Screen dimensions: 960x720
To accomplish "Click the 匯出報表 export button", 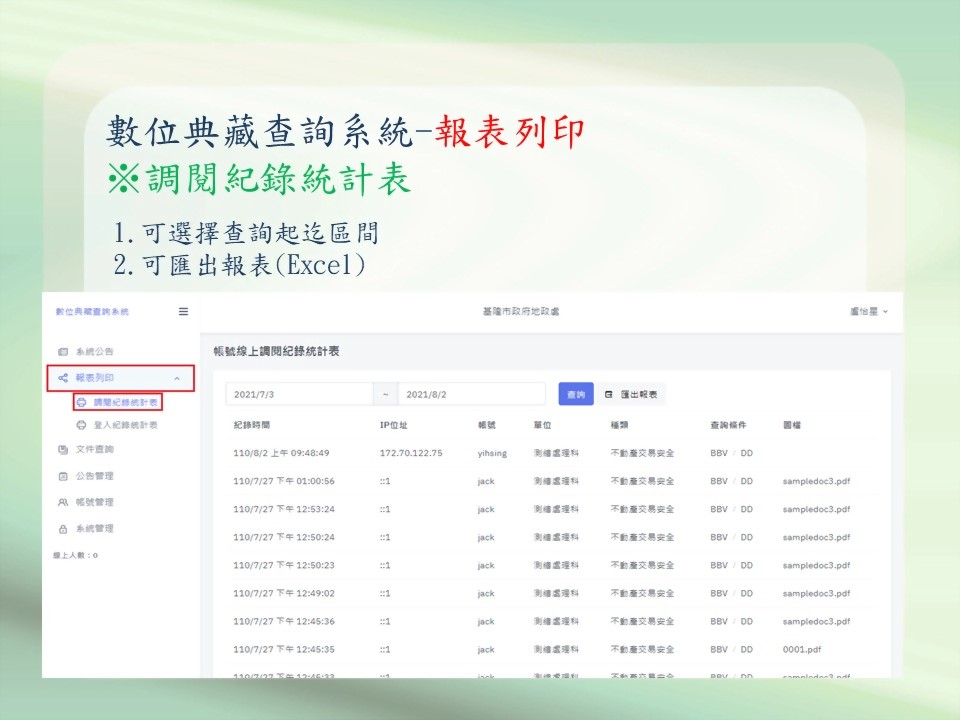I will tap(632, 395).
